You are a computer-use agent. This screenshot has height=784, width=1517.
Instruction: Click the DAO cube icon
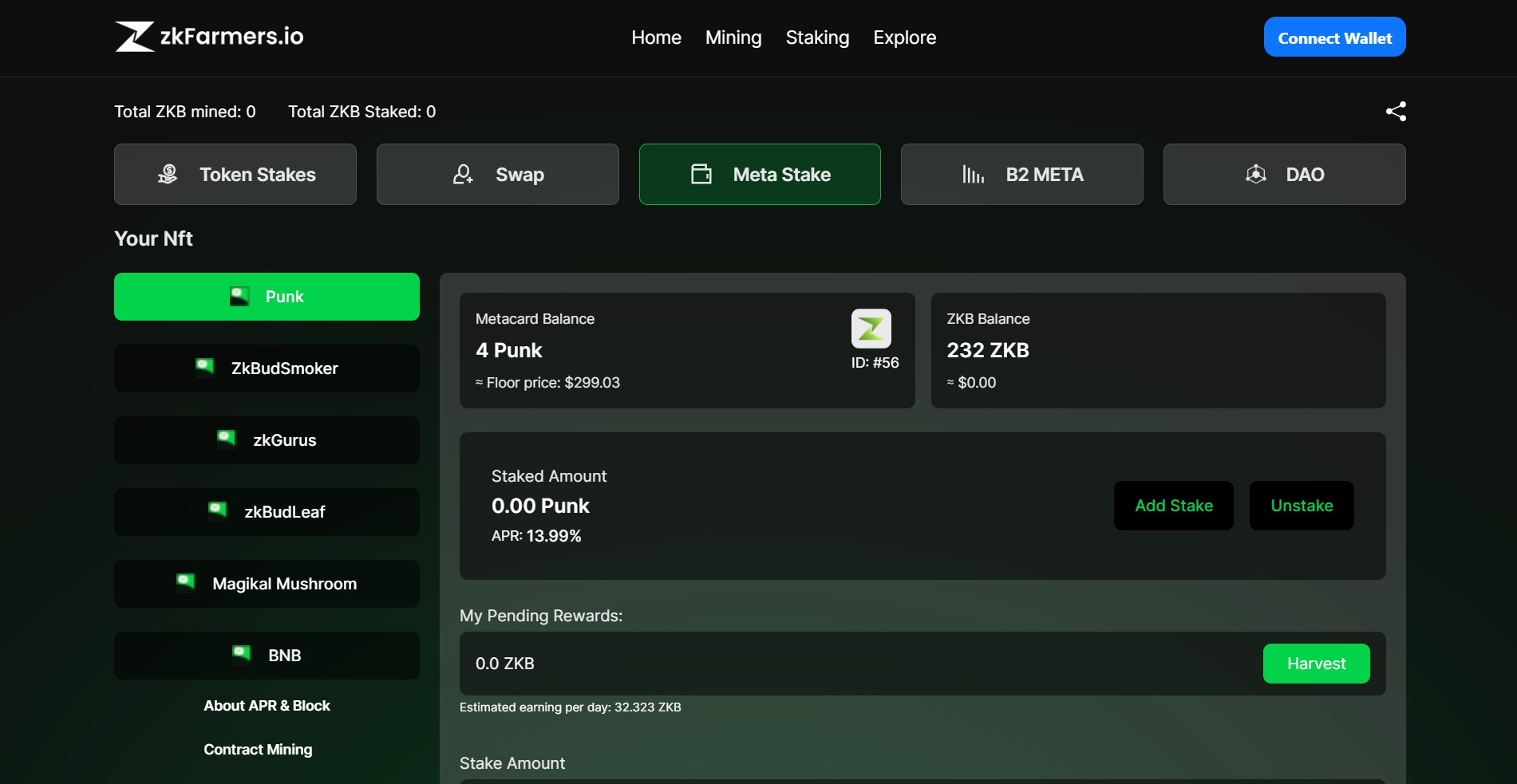(1256, 174)
